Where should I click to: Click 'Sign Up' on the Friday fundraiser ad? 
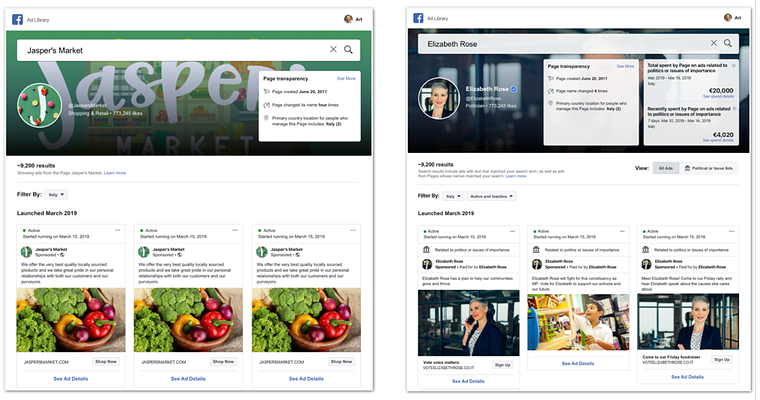click(722, 360)
